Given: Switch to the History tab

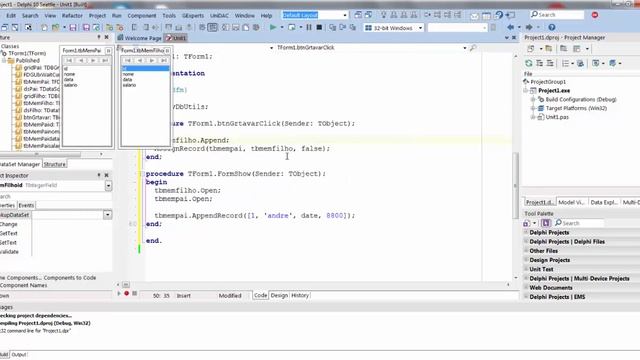Looking at the screenshot, I should pos(300,295).
